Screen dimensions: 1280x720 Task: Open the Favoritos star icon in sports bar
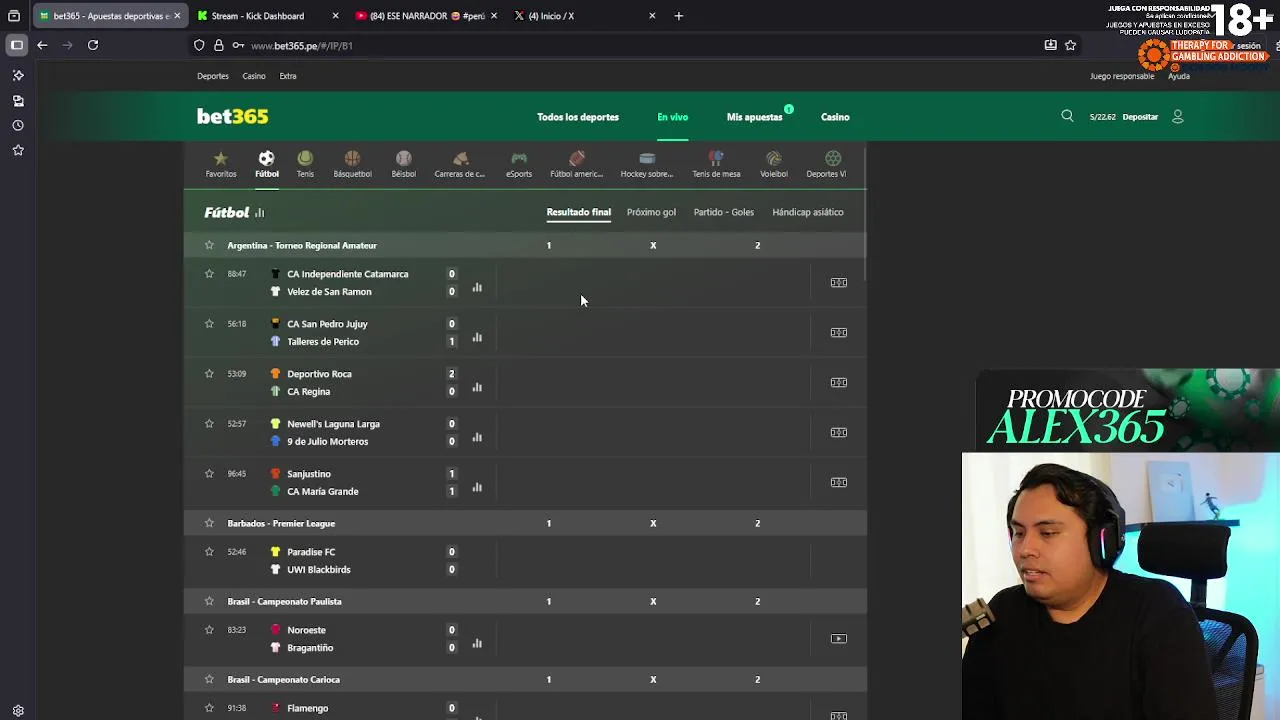[x=221, y=164]
